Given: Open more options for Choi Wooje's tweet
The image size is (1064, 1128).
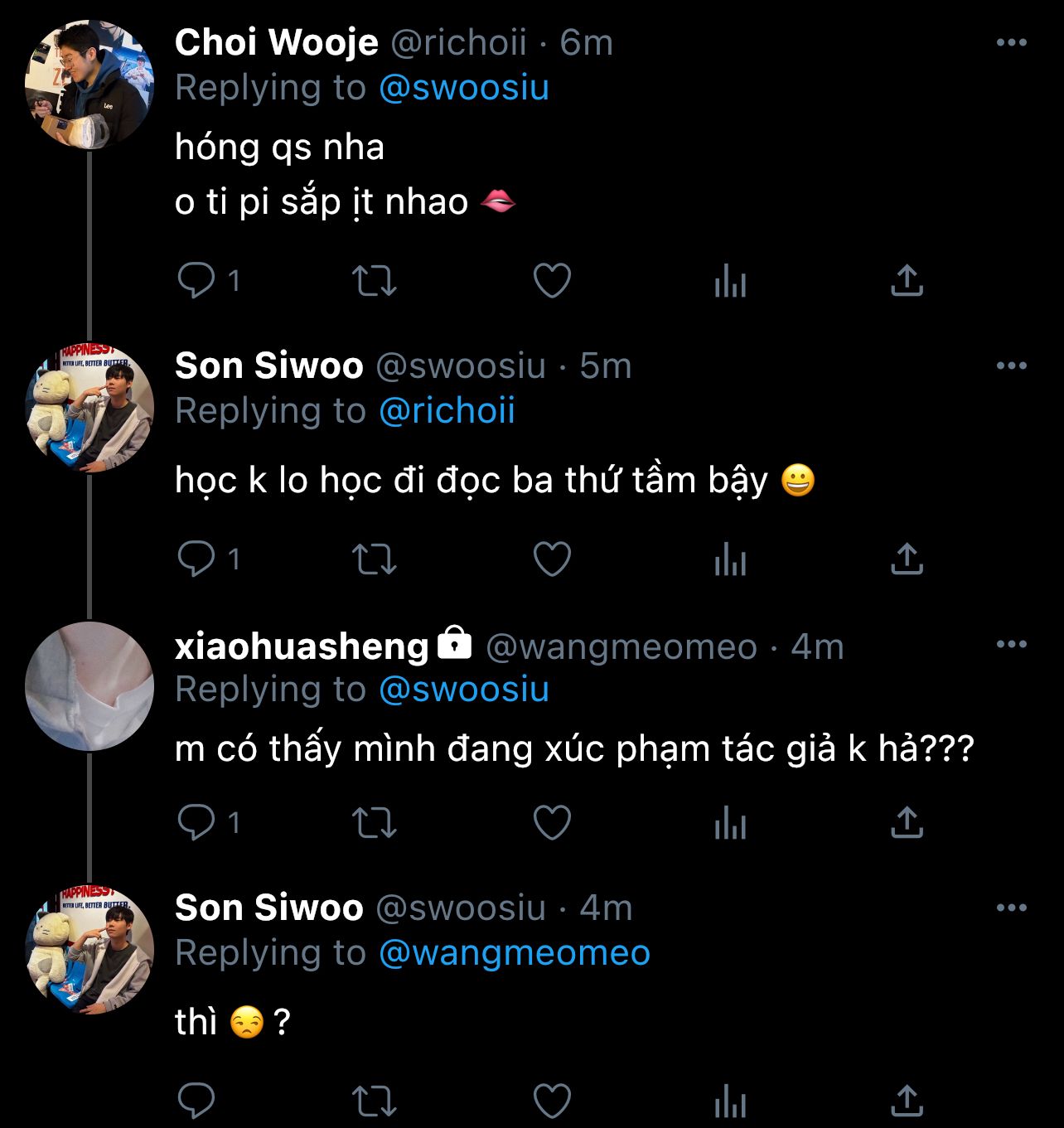Looking at the screenshot, I should point(1011,43).
